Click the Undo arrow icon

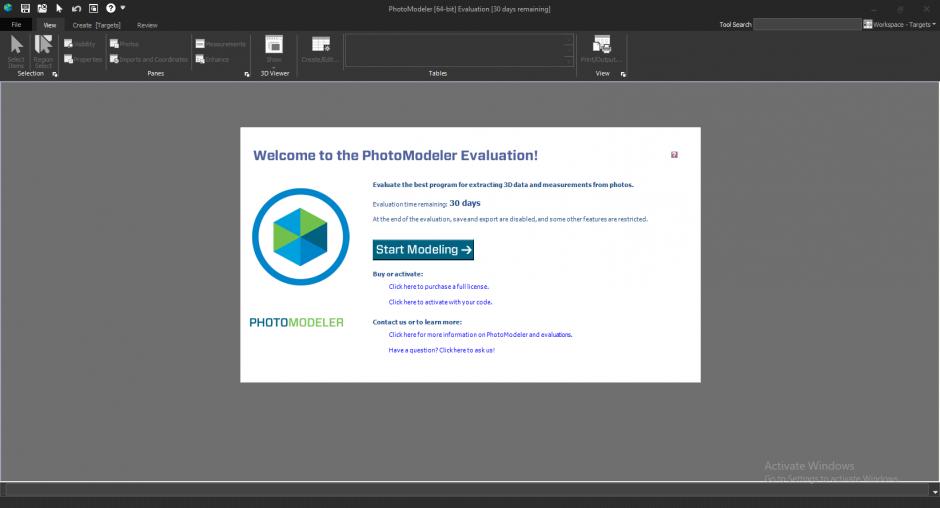[76, 8]
